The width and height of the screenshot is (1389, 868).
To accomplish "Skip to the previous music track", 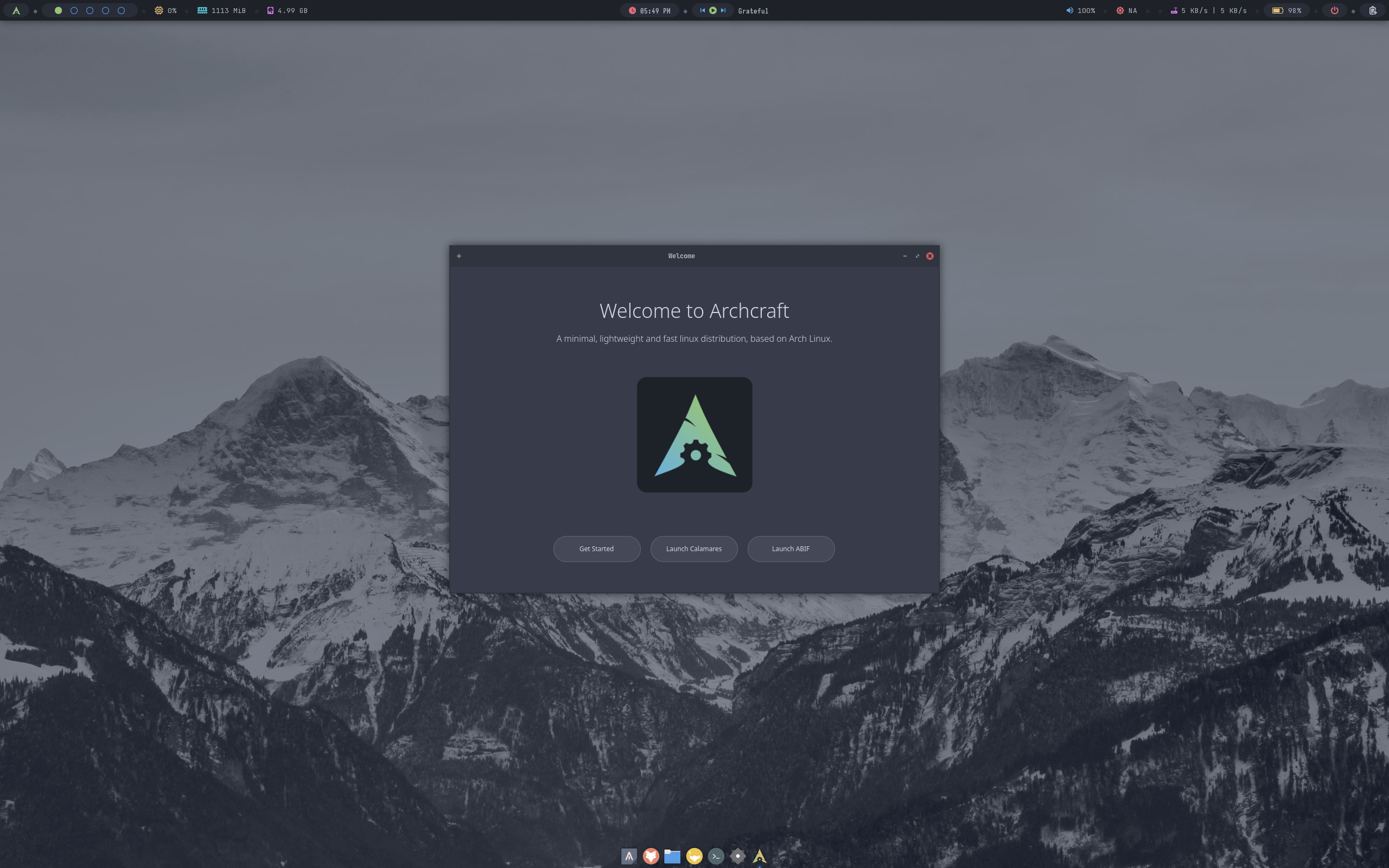I will point(702,10).
